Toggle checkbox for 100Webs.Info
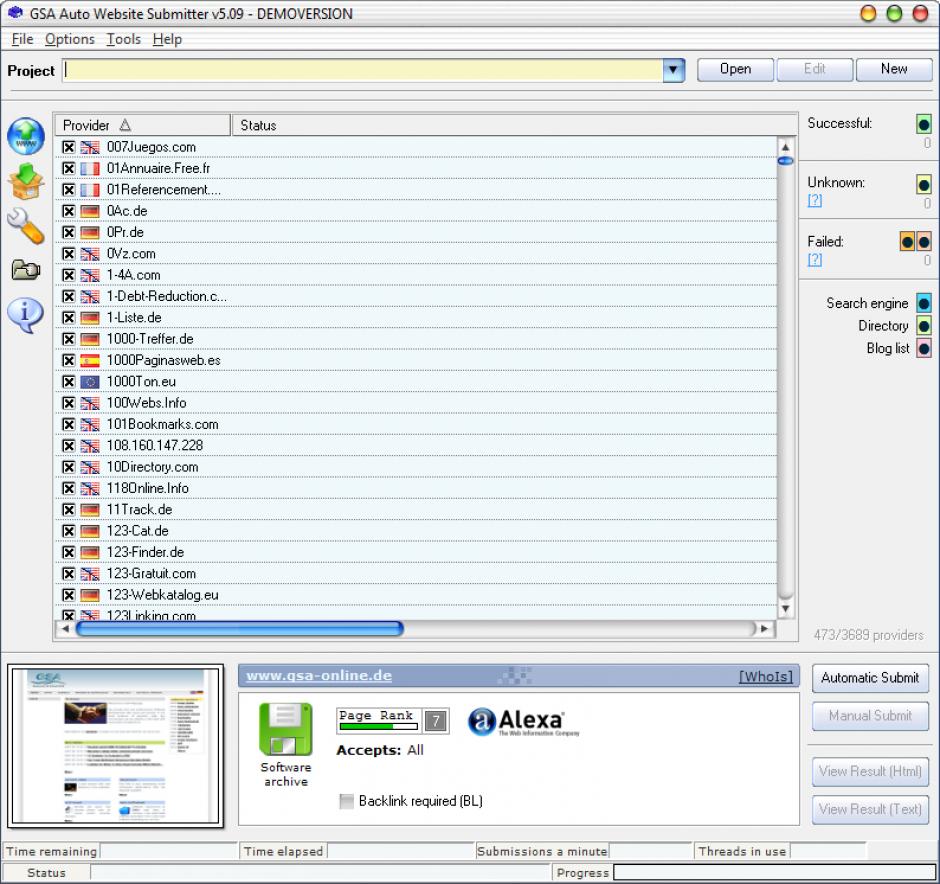This screenshot has height=884, width=940. [69, 403]
